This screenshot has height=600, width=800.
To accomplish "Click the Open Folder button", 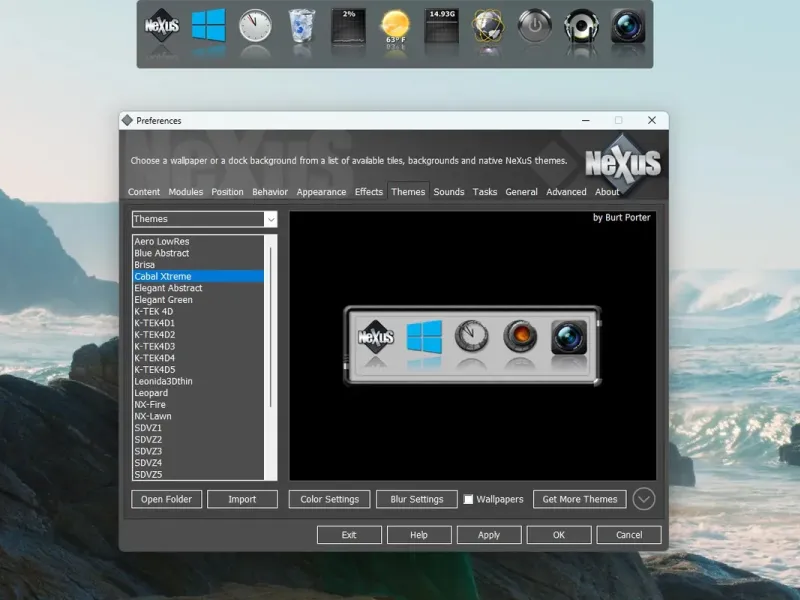I will click(166, 499).
